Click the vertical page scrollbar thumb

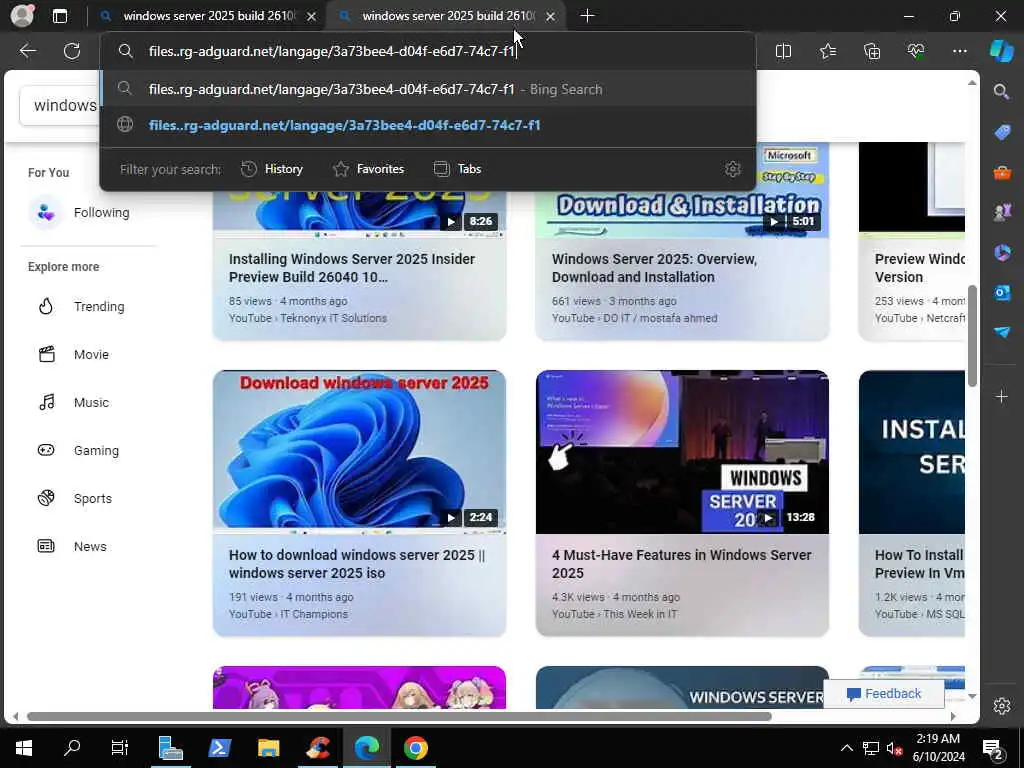(x=972, y=335)
